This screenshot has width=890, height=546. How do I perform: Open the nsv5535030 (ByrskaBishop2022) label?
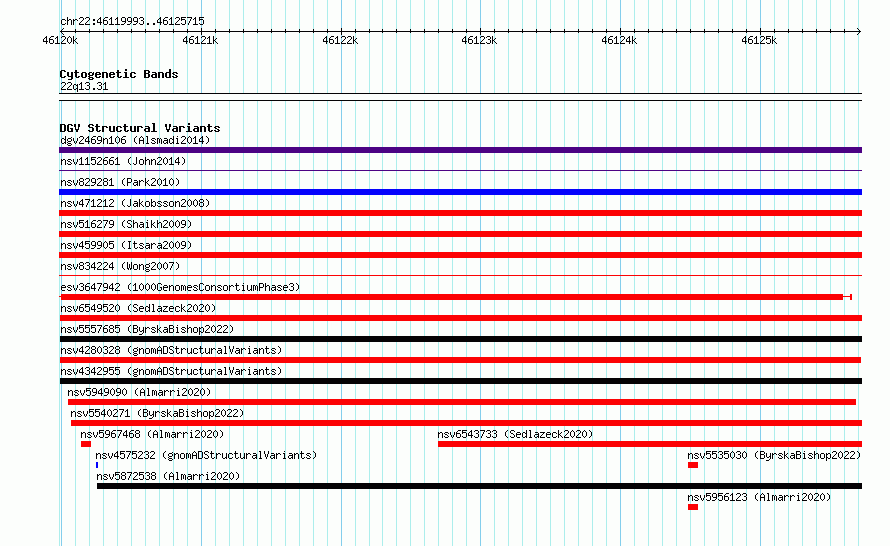774,455
